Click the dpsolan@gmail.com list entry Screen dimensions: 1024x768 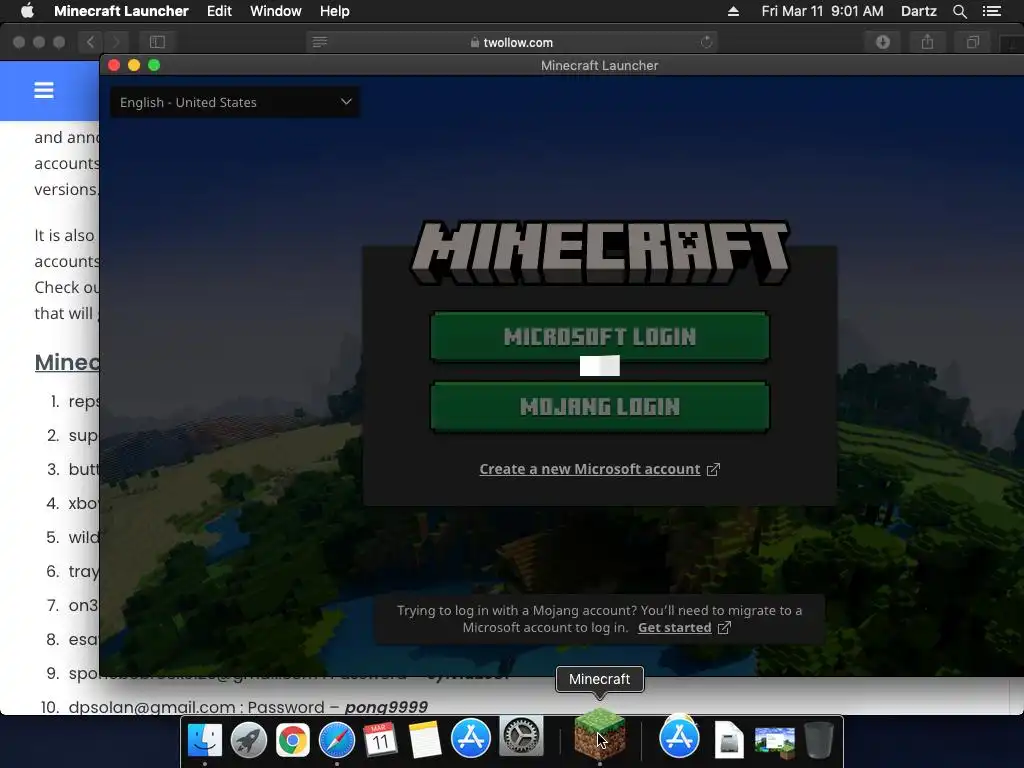coord(248,707)
